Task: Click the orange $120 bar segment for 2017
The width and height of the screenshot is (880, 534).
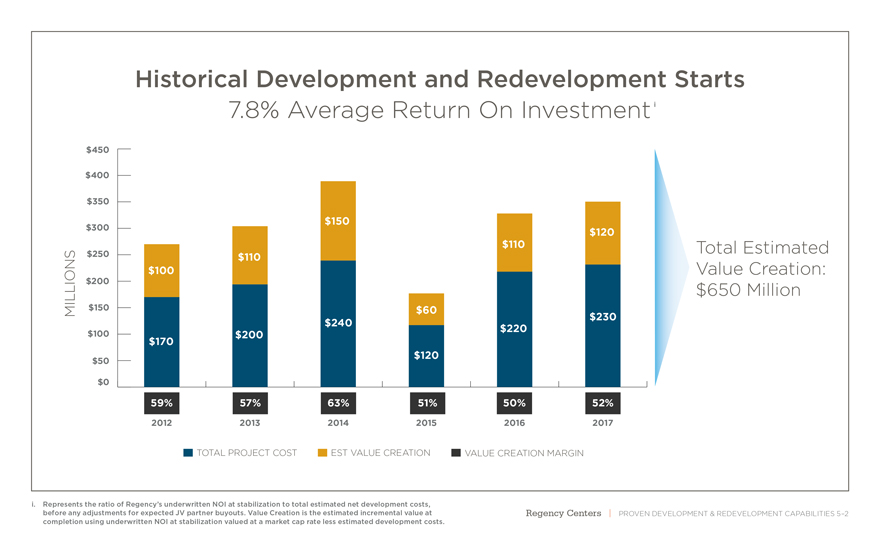Action: click(x=602, y=232)
